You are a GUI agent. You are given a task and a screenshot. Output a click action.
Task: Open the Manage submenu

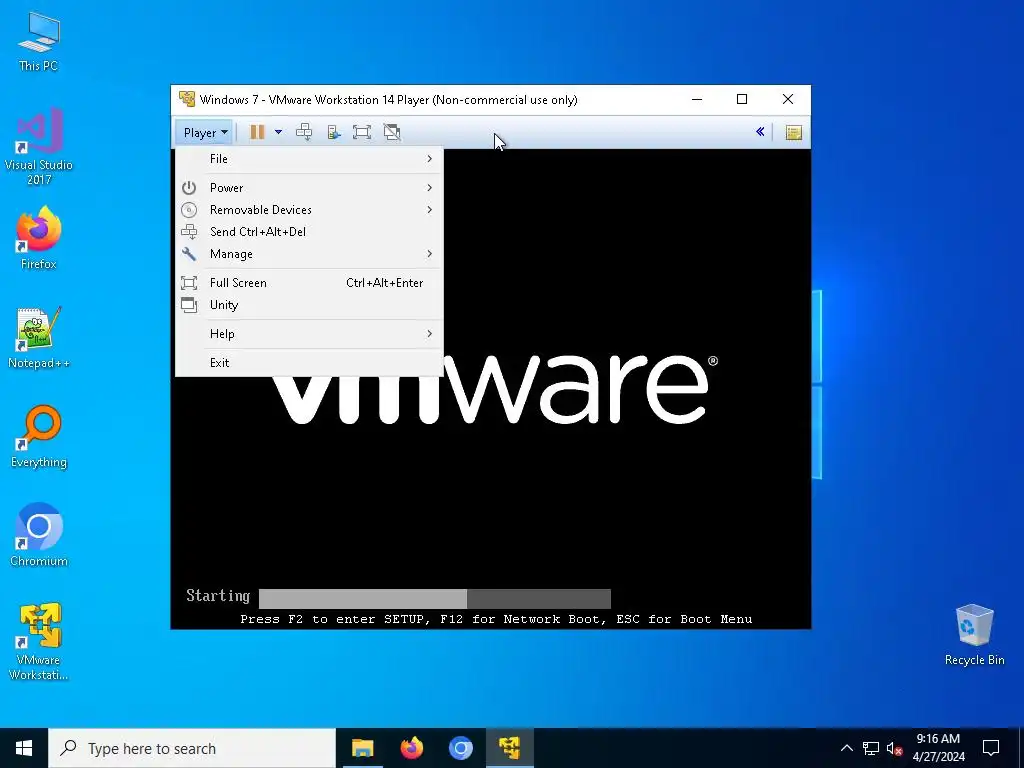pyautogui.click(x=310, y=254)
